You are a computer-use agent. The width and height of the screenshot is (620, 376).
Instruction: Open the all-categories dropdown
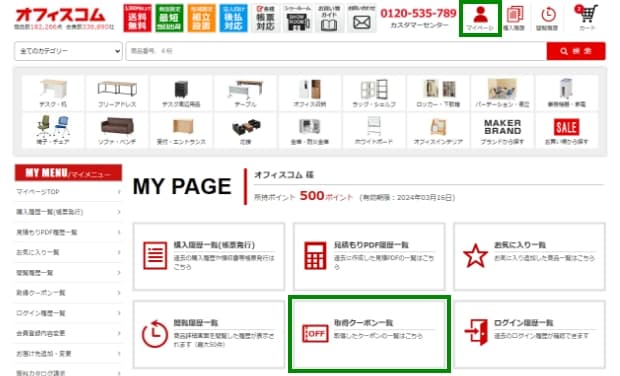pos(68,51)
